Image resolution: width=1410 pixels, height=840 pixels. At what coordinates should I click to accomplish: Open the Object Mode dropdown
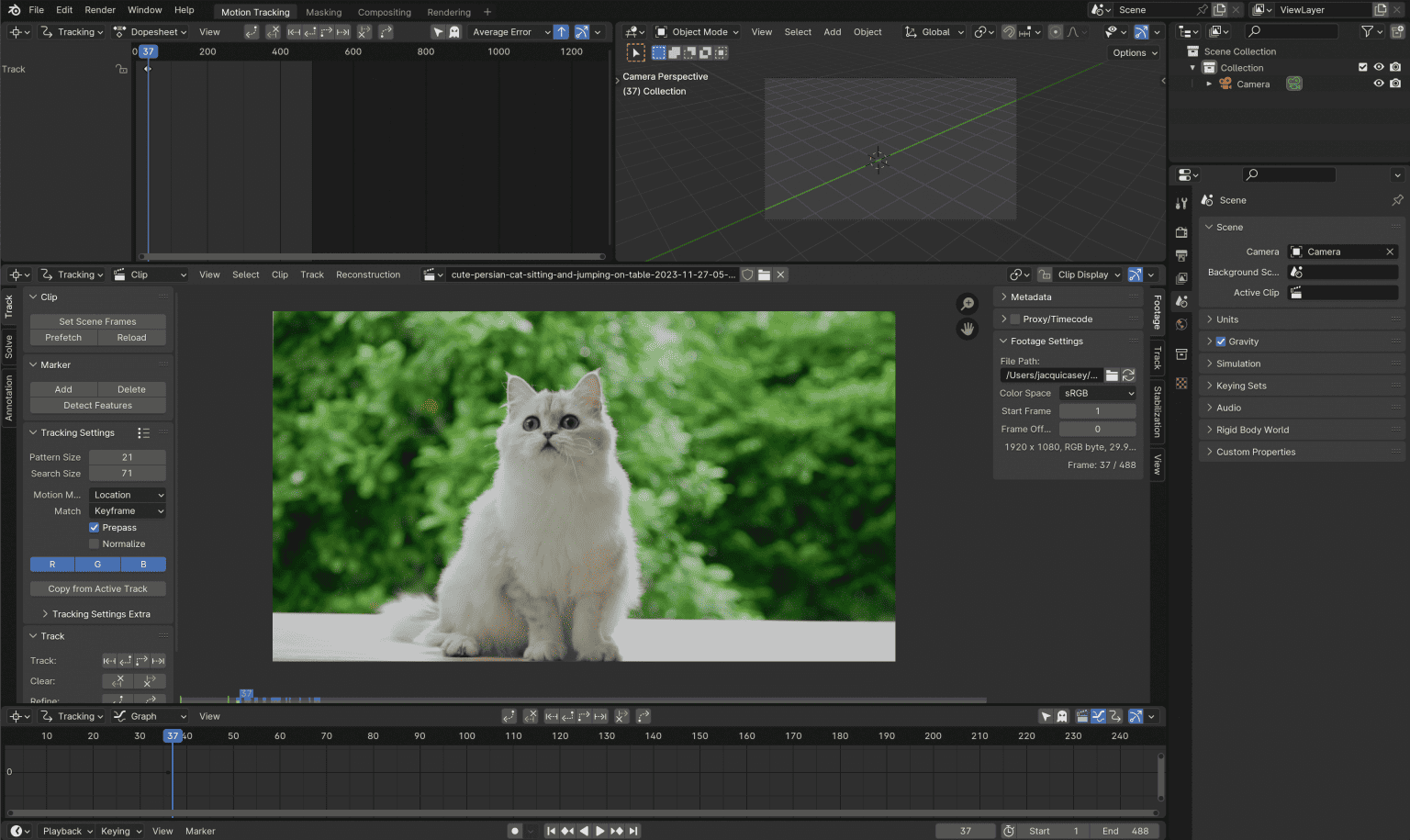coord(697,31)
